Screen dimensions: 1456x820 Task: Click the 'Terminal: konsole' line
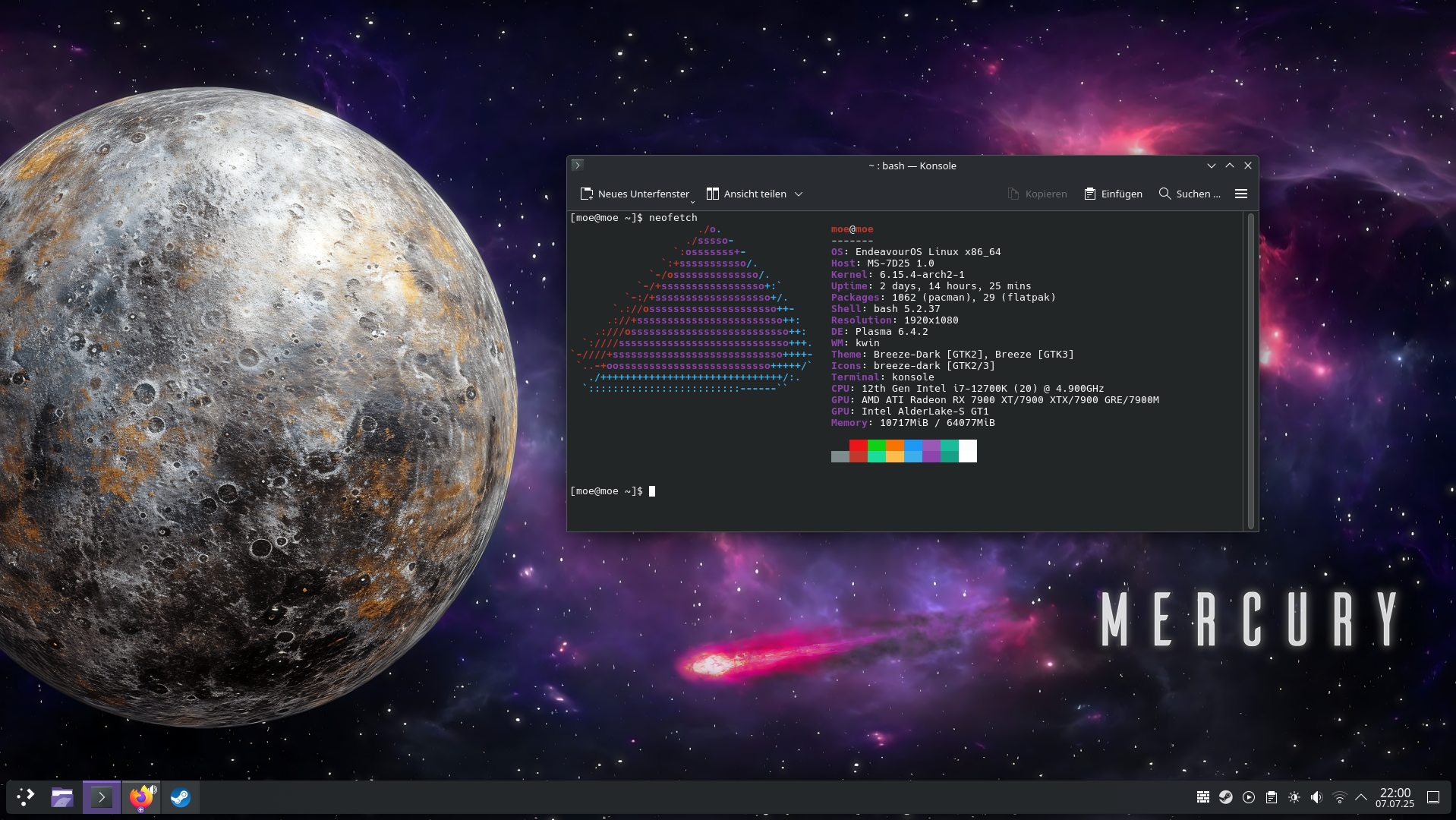pos(883,377)
